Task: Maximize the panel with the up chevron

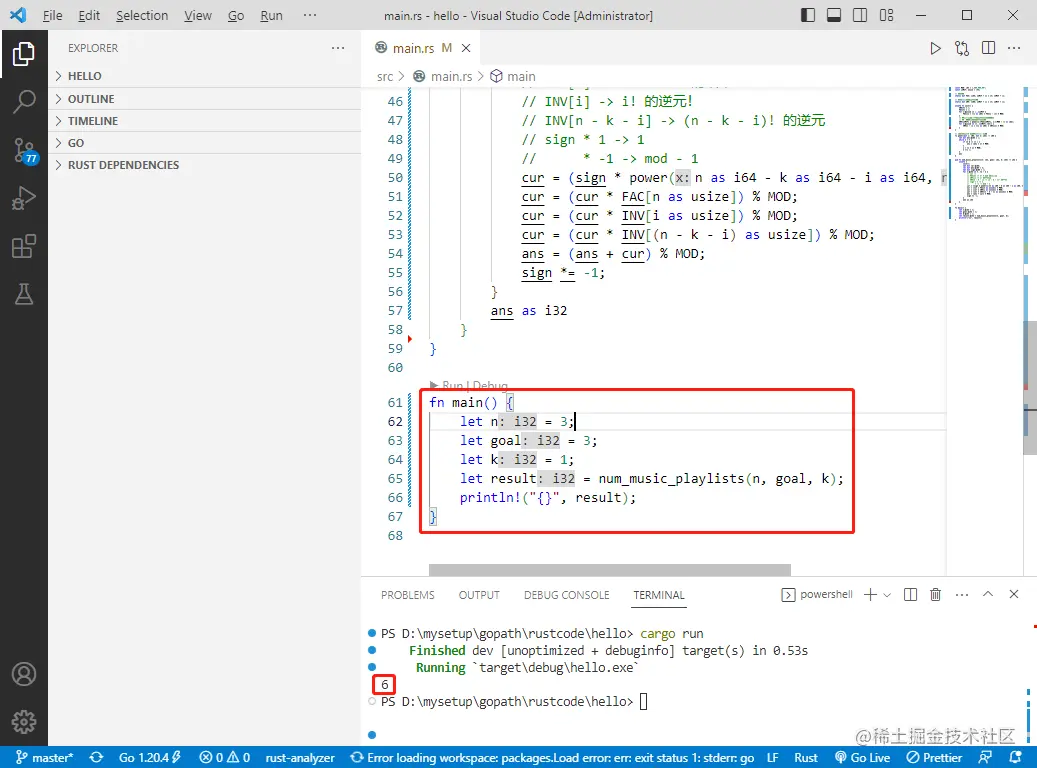Action: coord(987,594)
